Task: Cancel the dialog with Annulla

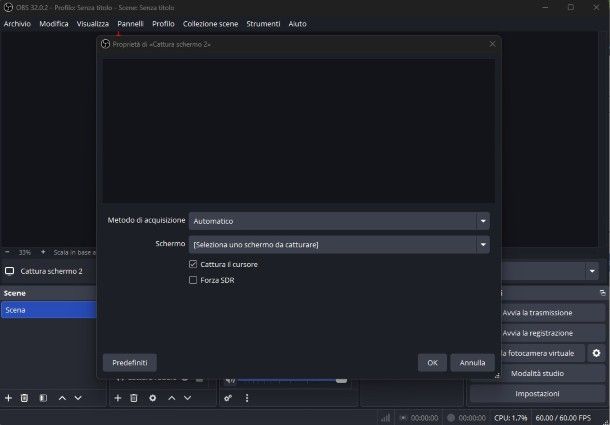Action: point(472,363)
